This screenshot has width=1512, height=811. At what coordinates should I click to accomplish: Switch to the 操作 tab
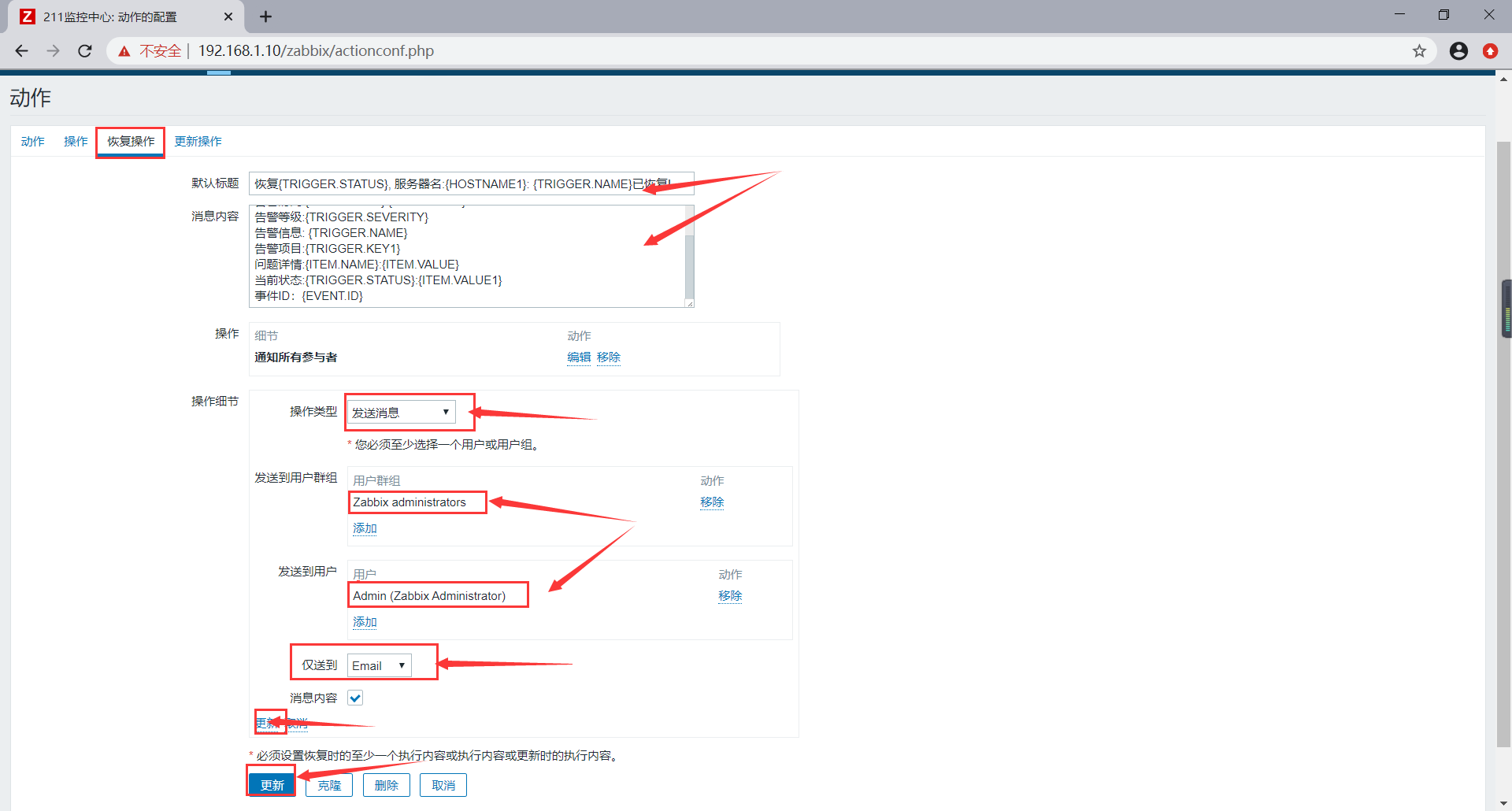coord(76,142)
